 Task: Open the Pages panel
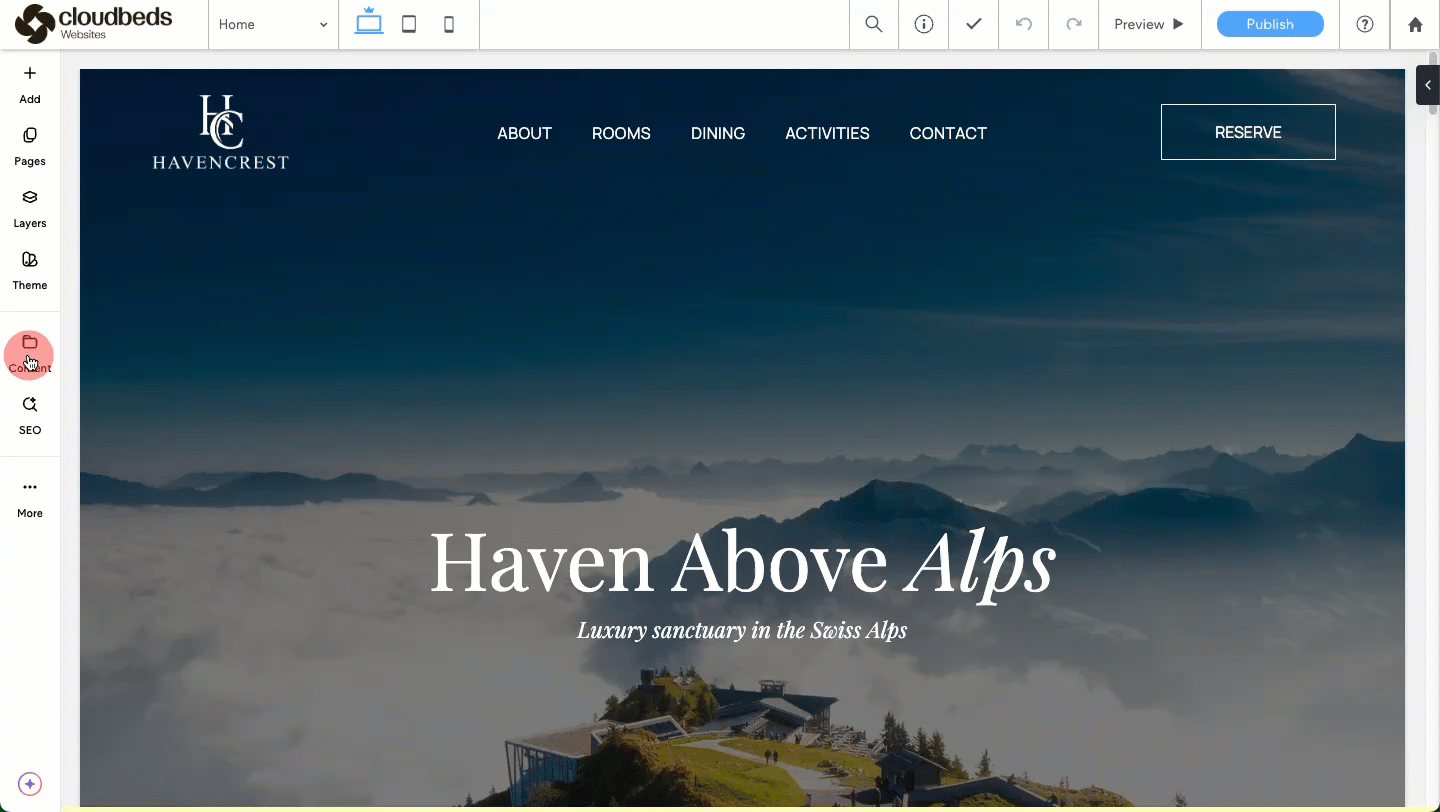click(30, 146)
